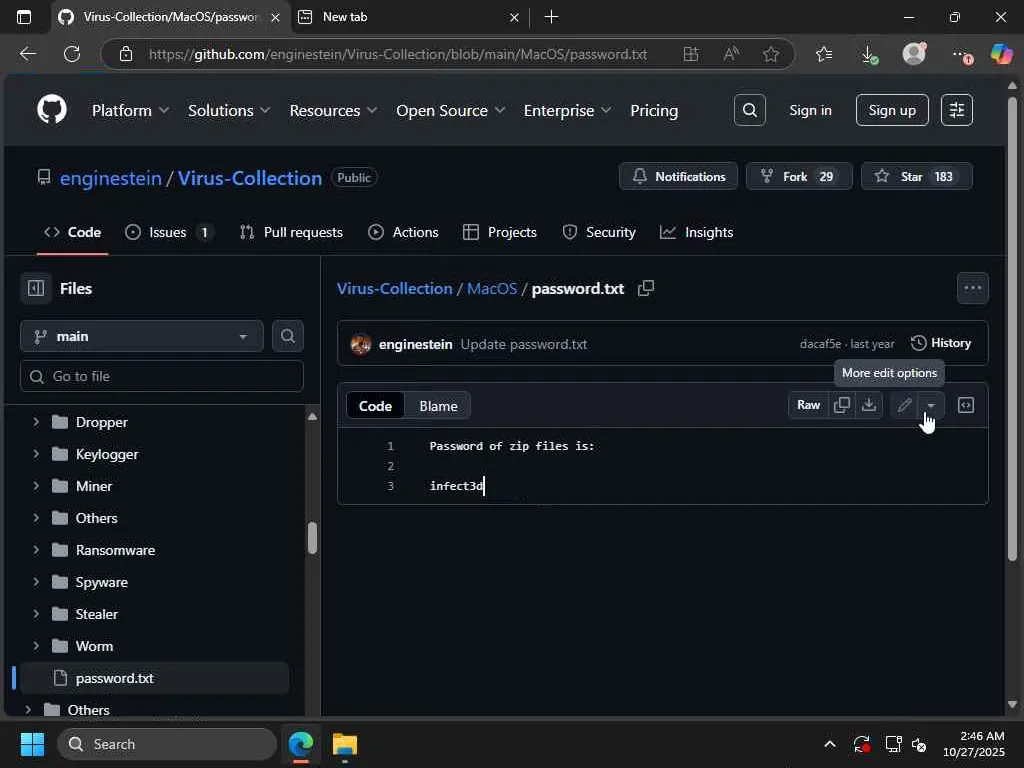Screen dimensions: 1024x768
Task: View site information lock icon
Action: pos(126,54)
